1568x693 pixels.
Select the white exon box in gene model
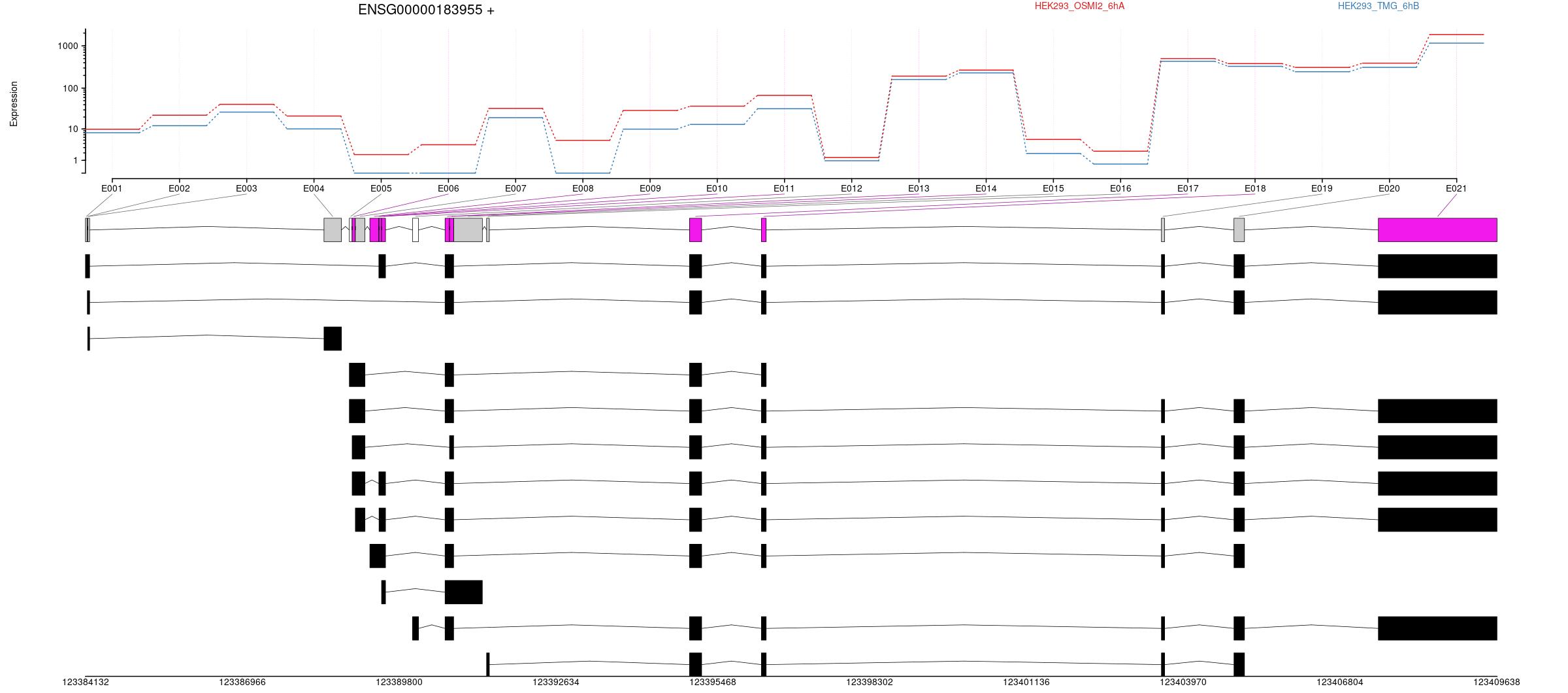pos(416,230)
